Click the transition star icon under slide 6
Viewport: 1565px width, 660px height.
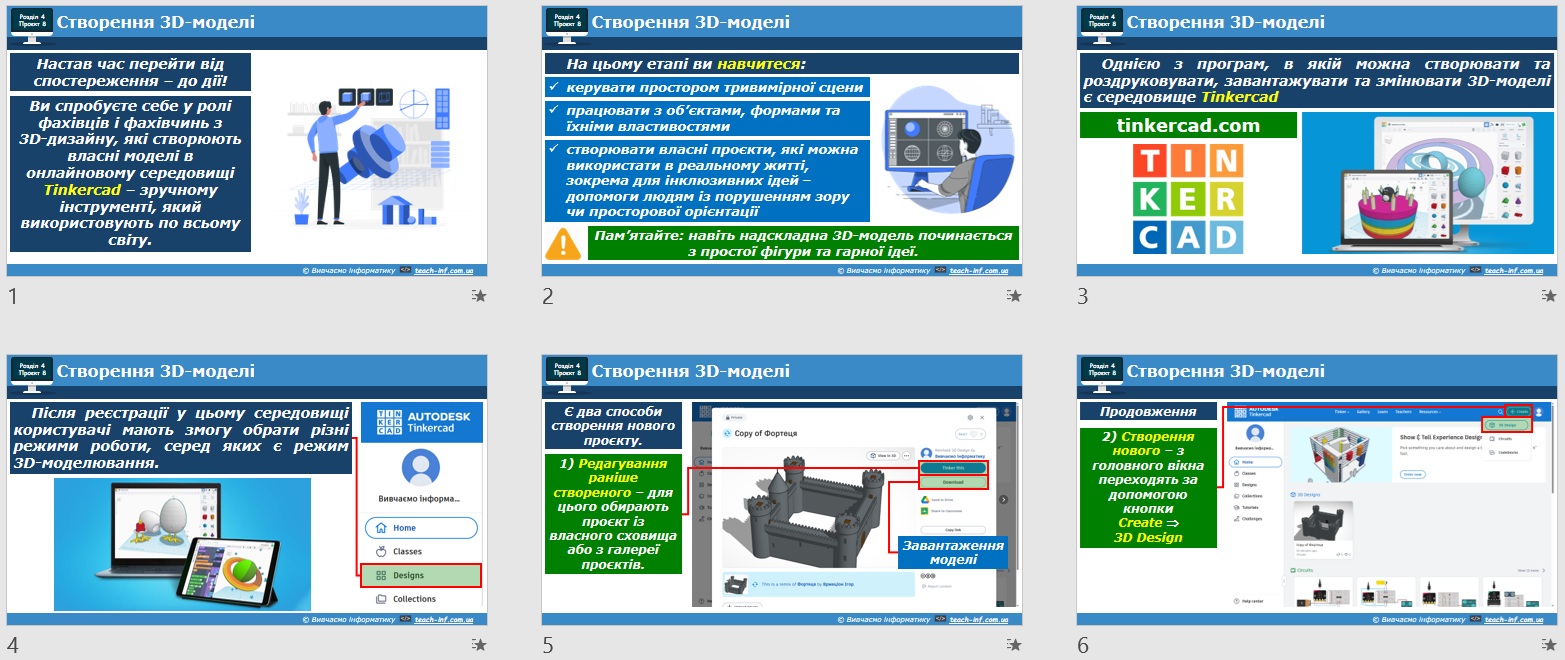pyautogui.click(x=1549, y=645)
